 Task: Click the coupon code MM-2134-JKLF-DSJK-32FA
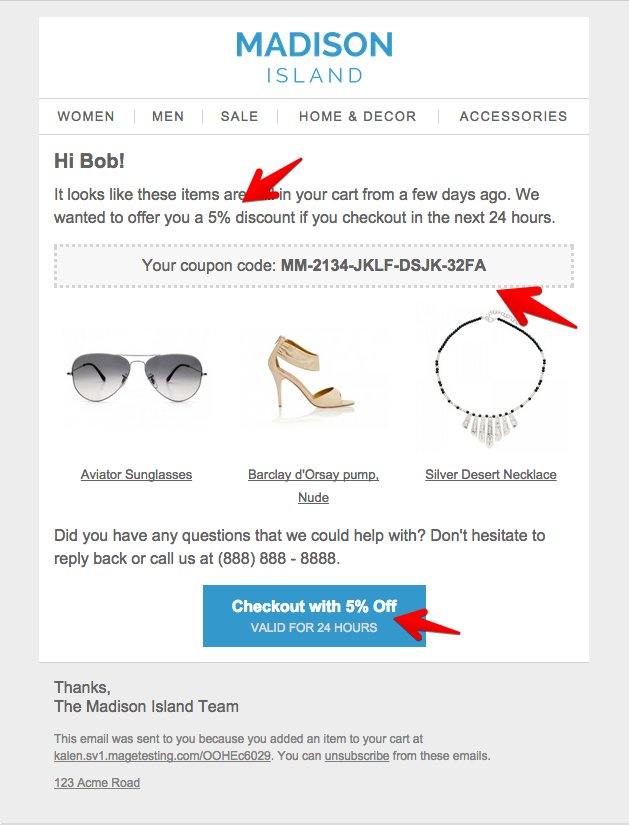383,266
